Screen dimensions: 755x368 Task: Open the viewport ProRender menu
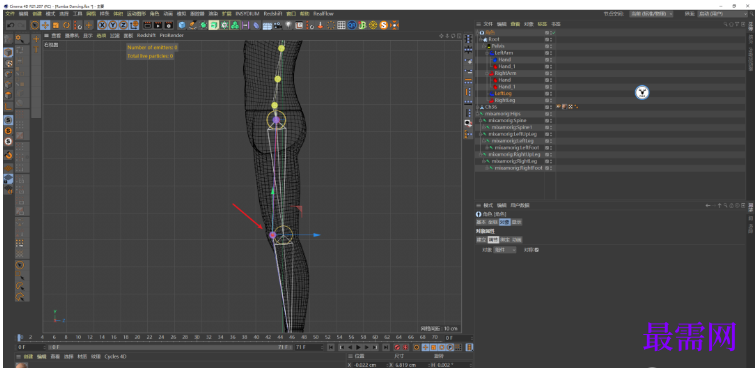172,36
